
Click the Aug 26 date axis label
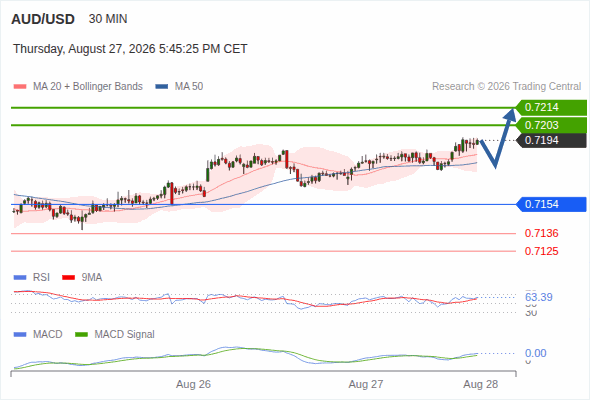[193, 384]
